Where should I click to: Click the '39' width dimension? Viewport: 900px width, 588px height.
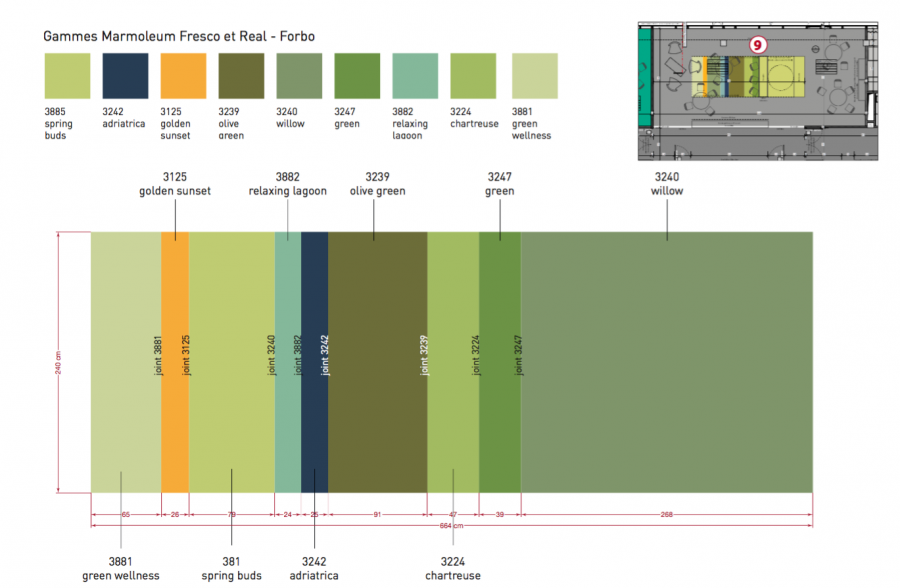pos(500,514)
